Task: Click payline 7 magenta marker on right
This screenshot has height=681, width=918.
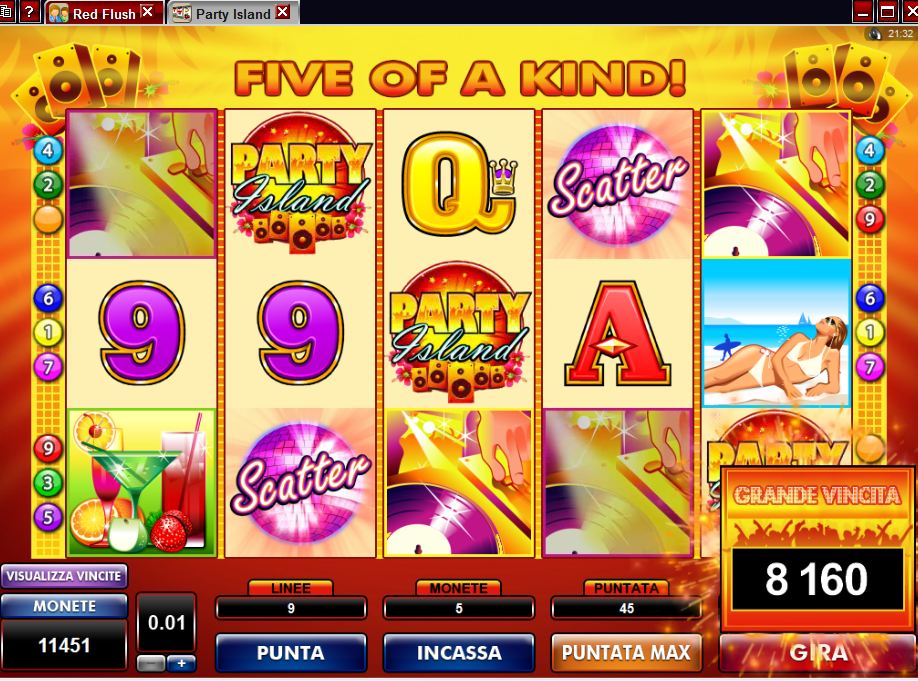Action: (x=869, y=367)
